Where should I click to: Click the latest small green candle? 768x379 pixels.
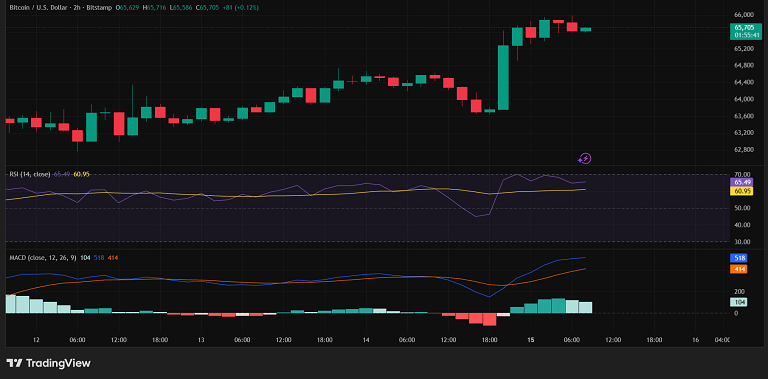coord(585,29)
